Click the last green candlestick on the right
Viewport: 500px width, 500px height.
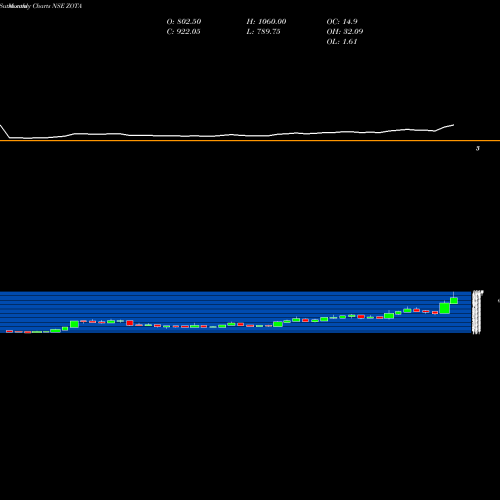pos(454,300)
